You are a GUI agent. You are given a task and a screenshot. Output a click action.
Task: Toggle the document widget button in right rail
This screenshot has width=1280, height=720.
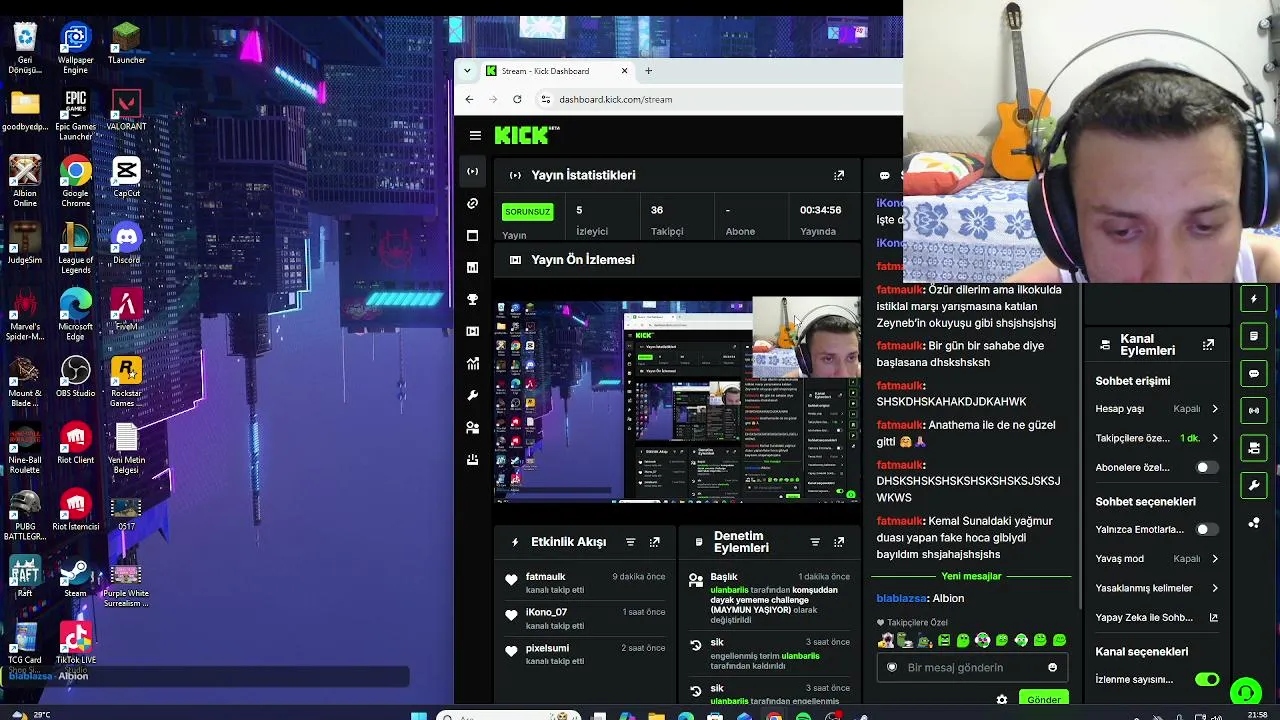coord(1254,336)
